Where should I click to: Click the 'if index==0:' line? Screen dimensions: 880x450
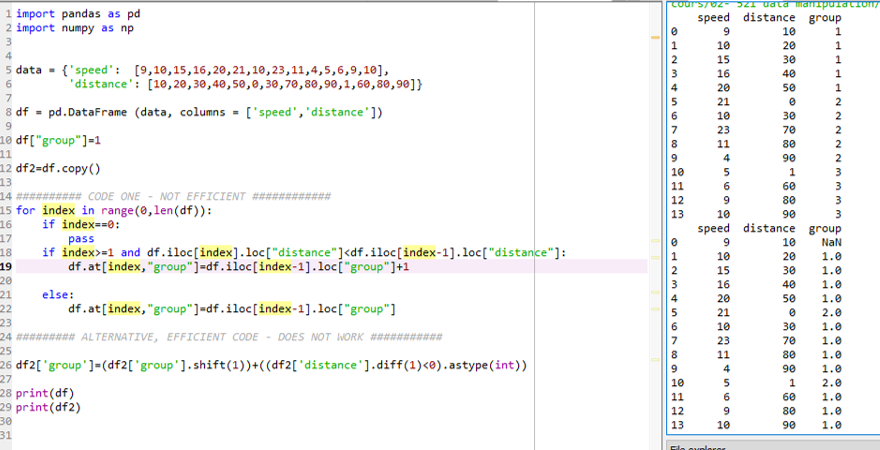[81, 224]
